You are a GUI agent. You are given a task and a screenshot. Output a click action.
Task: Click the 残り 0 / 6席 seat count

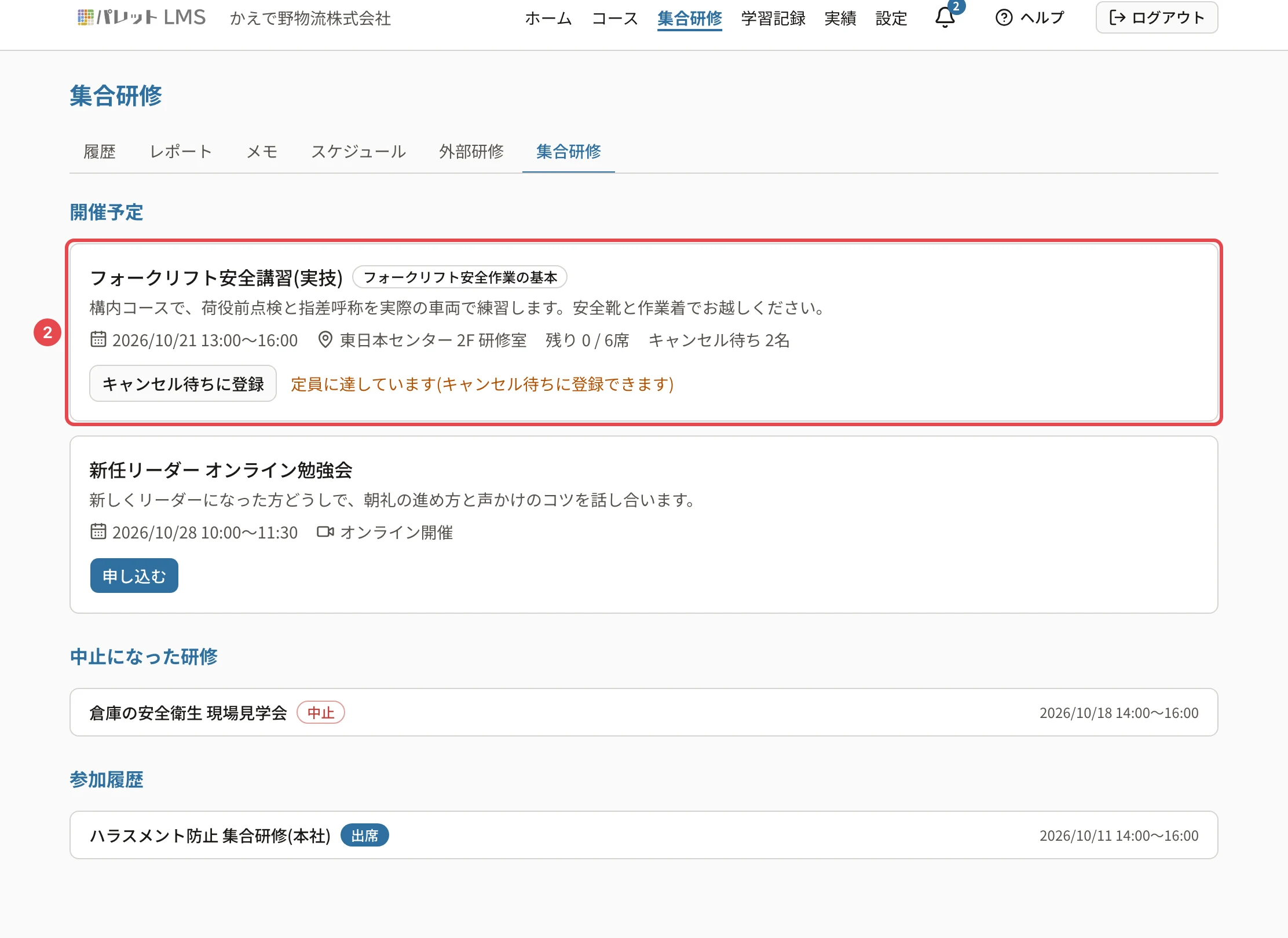point(587,340)
